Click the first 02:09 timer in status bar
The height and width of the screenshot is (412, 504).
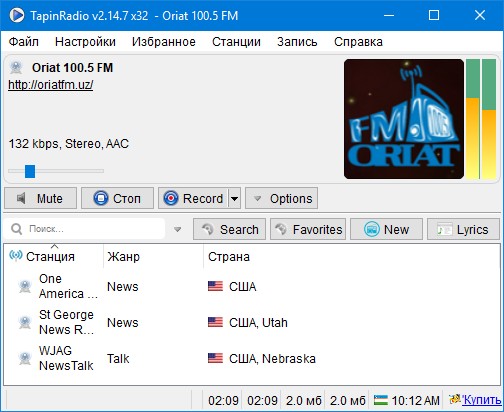(223, 401)
